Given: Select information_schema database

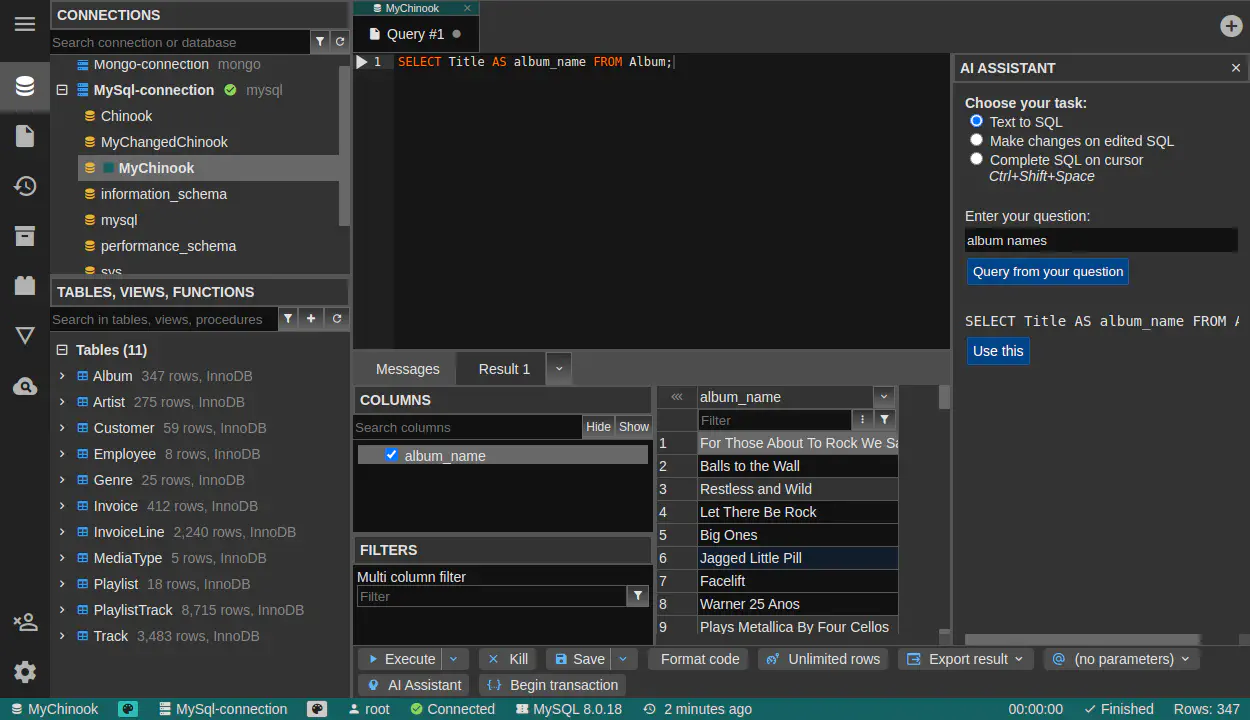Looking at the screenshot, I should [x=164, y=194].
